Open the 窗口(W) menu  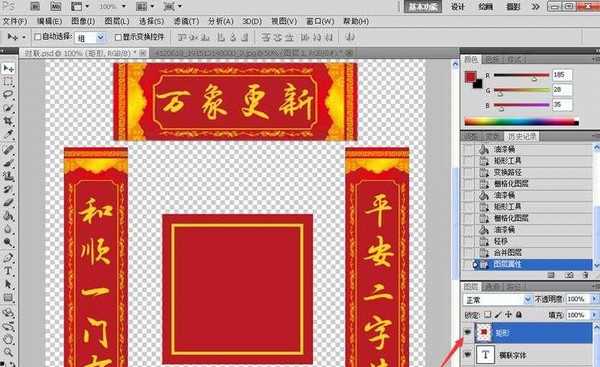[320, 21]
